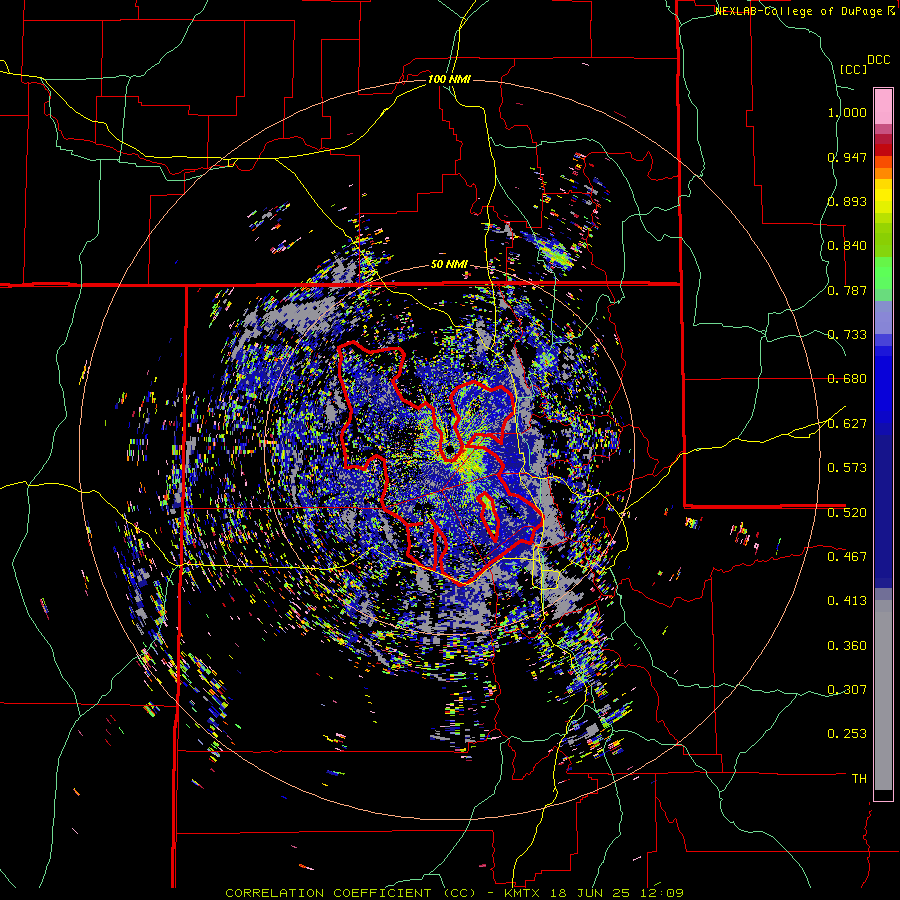Select the 0.733 scale value
The width and height of the screenshot is (900, 900).
[847, 335]
